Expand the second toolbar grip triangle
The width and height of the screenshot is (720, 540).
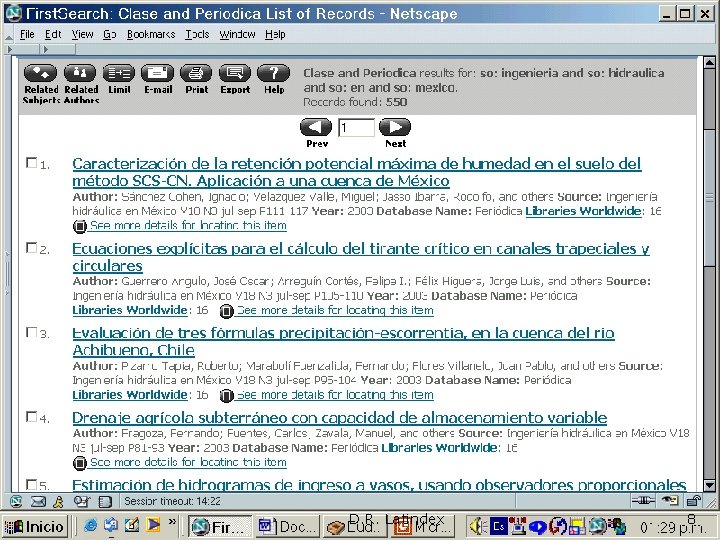click(x=46, y=49)
